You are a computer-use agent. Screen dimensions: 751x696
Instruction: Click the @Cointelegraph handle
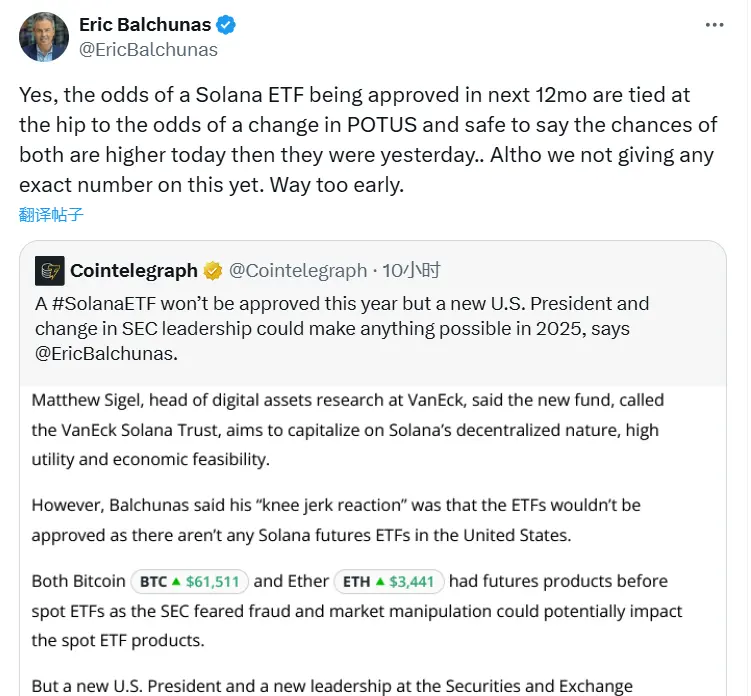pyautogui.click(x=298, y=270)
